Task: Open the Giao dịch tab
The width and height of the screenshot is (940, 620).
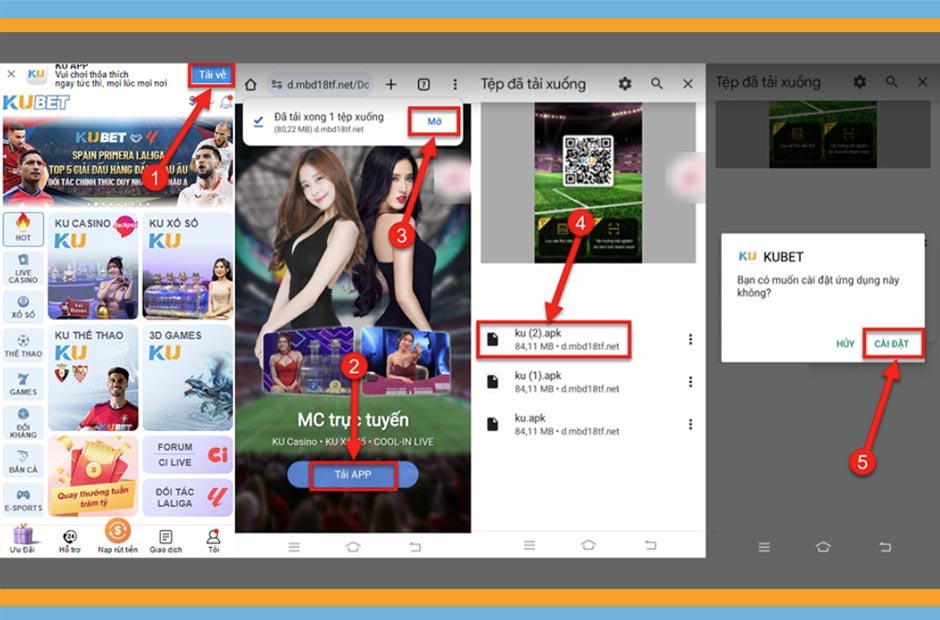Action: pyautogui.click(x=165, y=541)
